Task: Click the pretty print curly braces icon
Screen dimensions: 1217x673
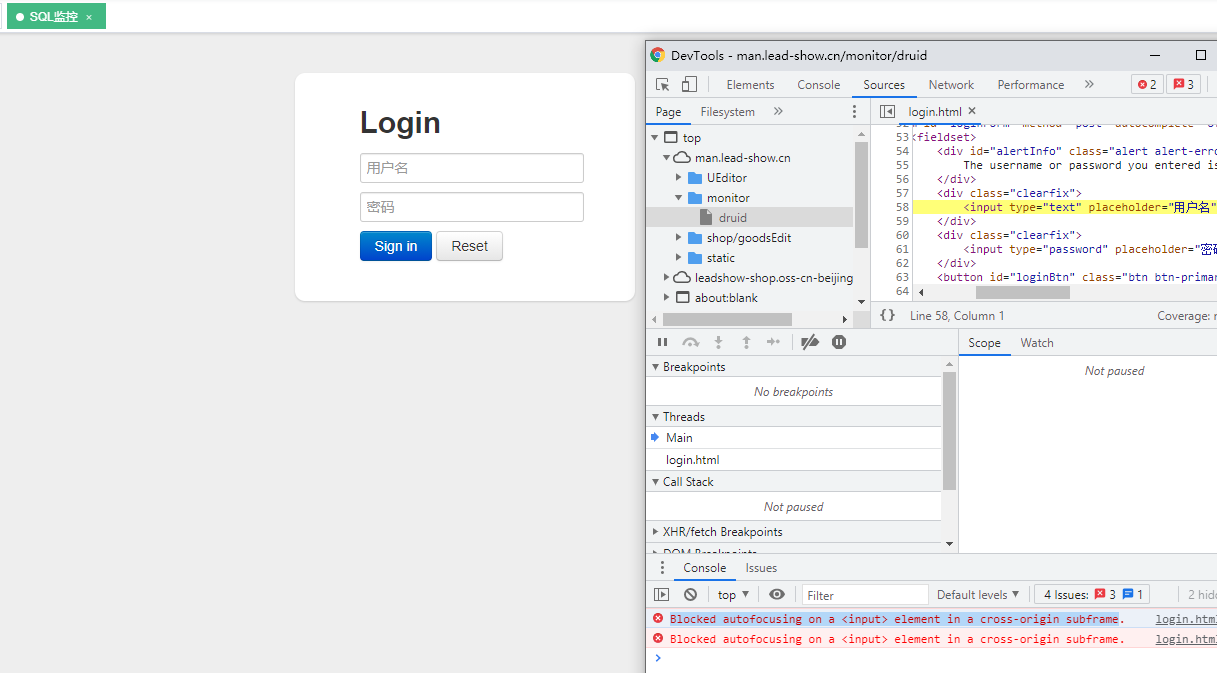Action: (887, 316)
